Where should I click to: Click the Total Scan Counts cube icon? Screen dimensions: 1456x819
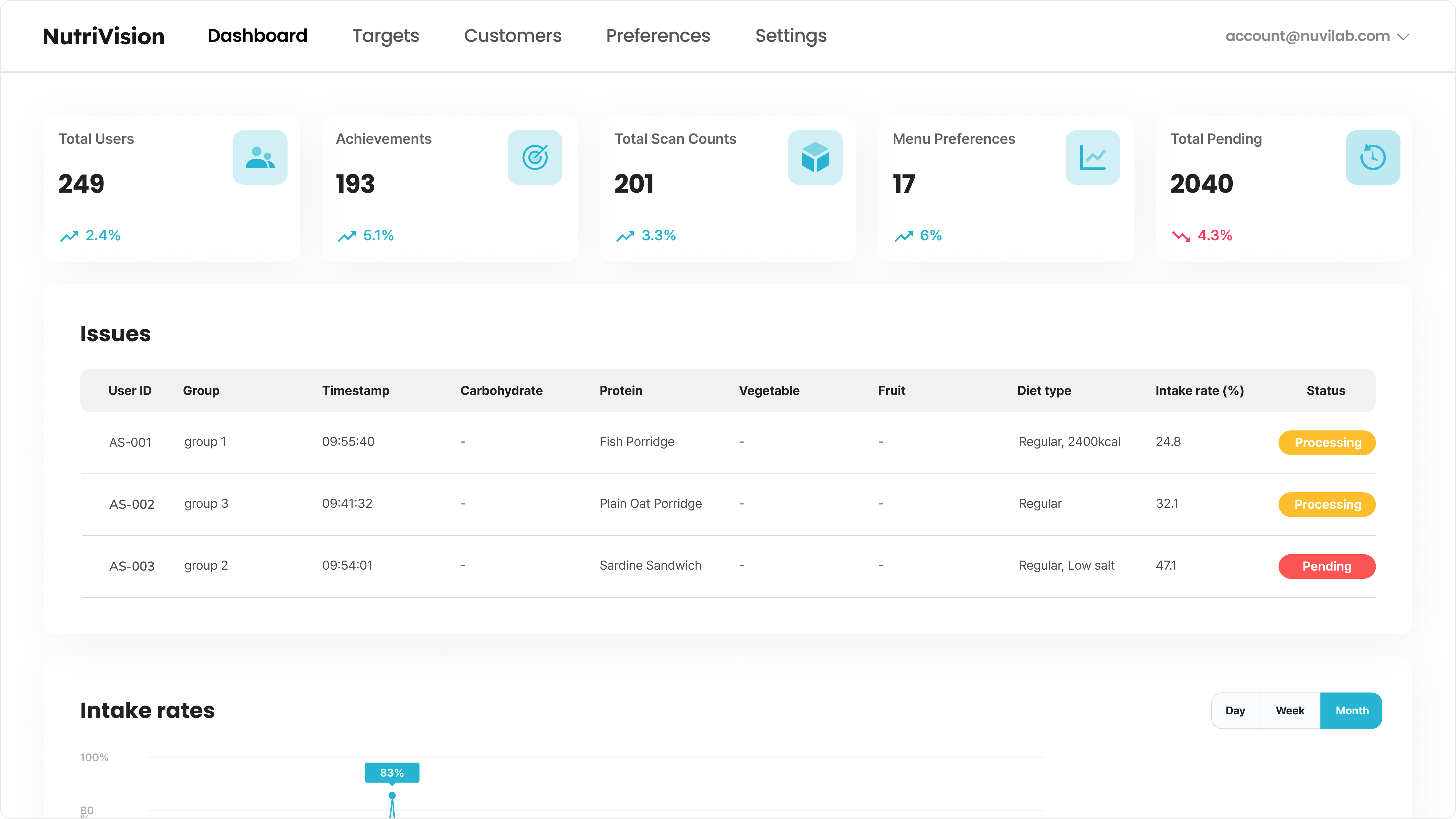tap(815, 158)
